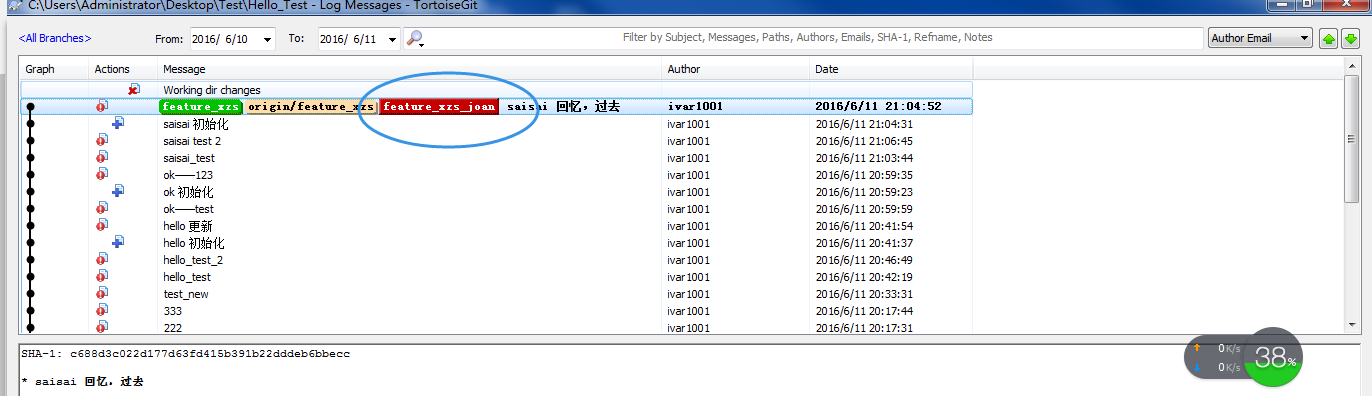Click the modified icon on 'test_new' row
The image size is (1372, 396).
click(x=101, y=293)
